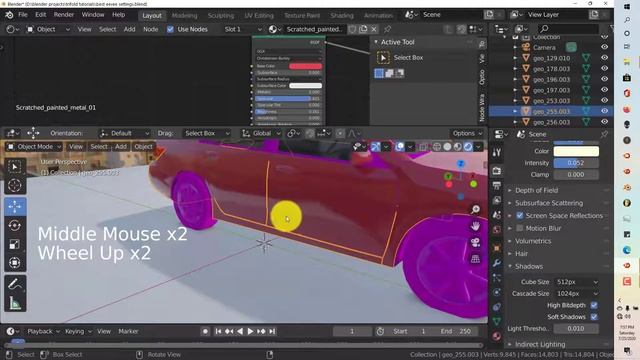Switch to the Shading workspace tab
The width and height of the screenshot is (640, 360).
342,16
